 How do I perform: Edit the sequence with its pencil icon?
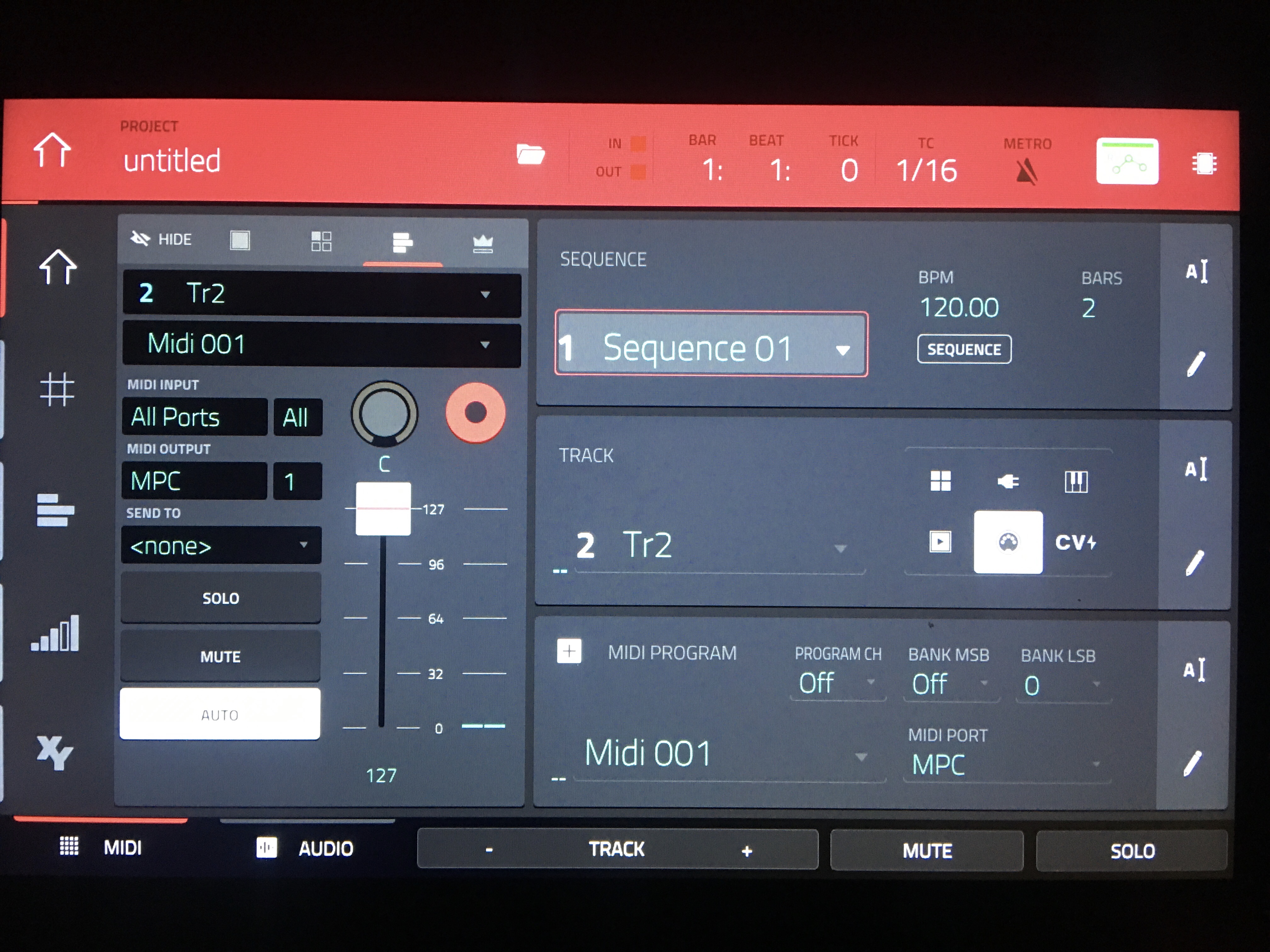click(1196, 364)
